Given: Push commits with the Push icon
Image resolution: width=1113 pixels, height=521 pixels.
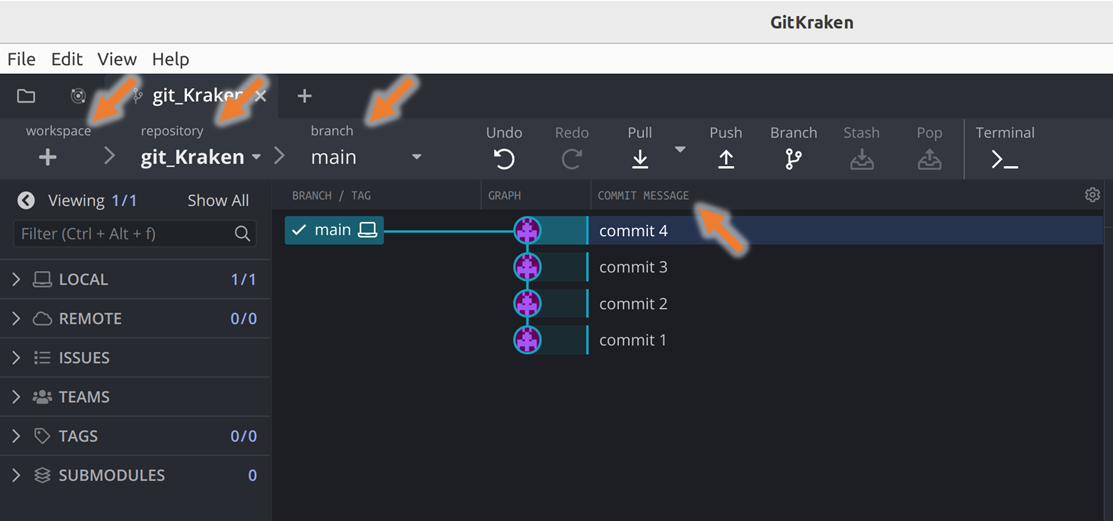Looking at the screenshot, I should coord(725,159).
